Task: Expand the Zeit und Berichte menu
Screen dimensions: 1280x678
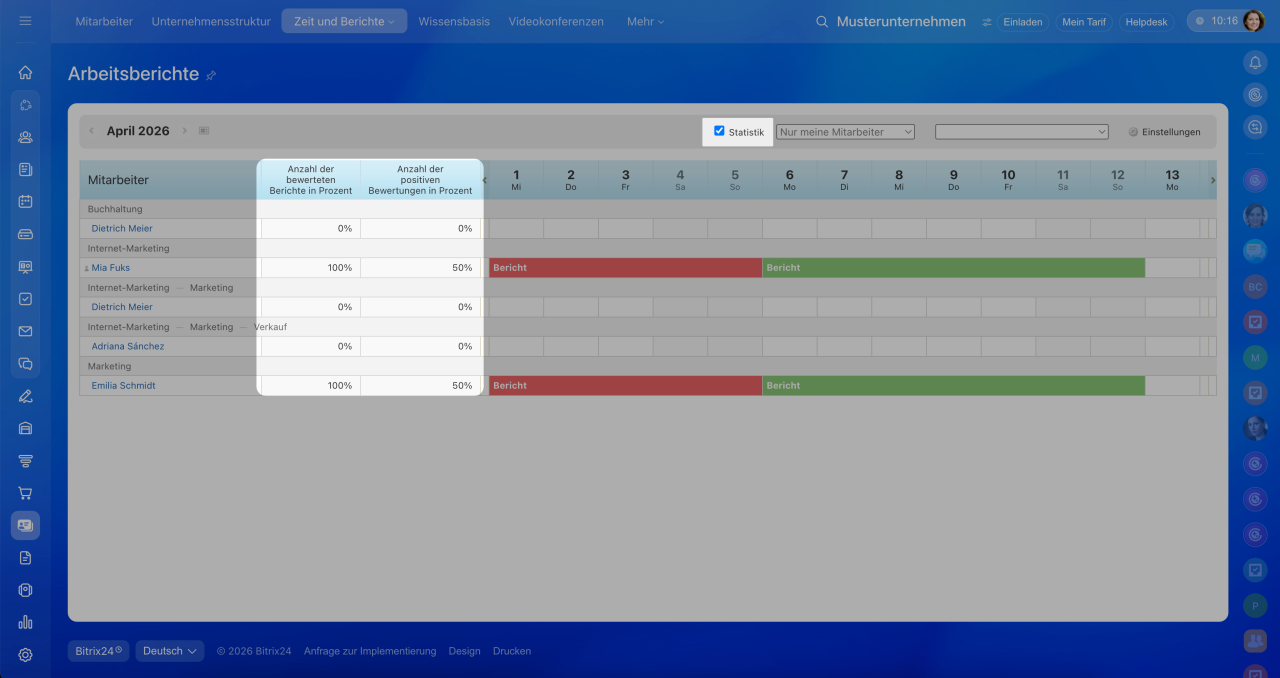Action: [x=344, y=21]
